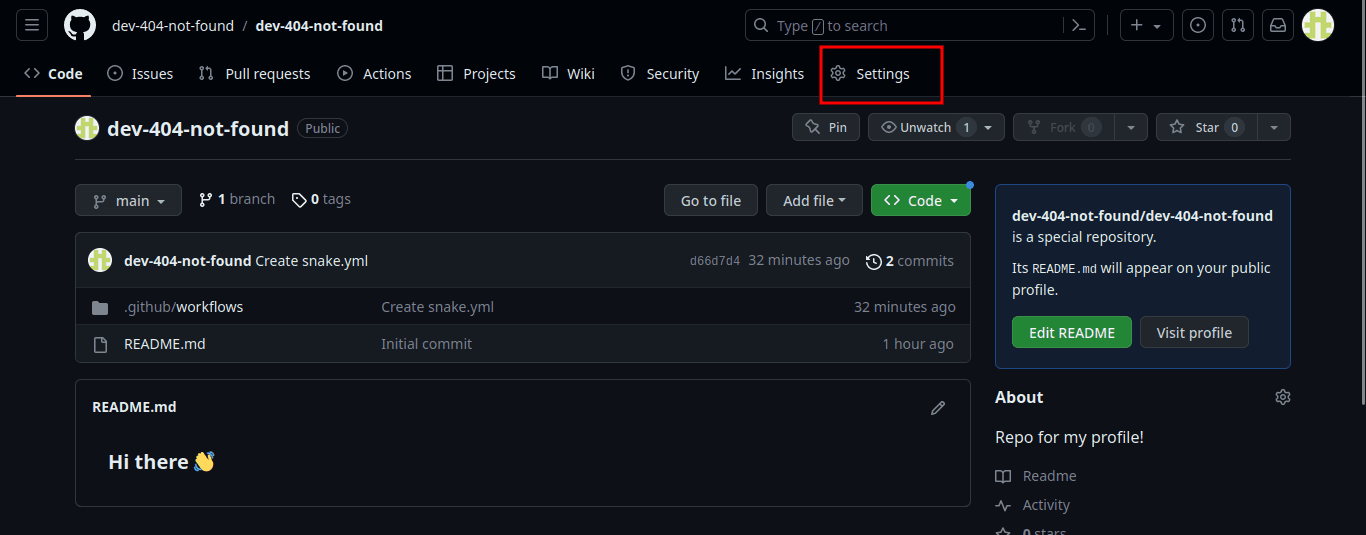Focus the Type / to search field

coord(906,26)
